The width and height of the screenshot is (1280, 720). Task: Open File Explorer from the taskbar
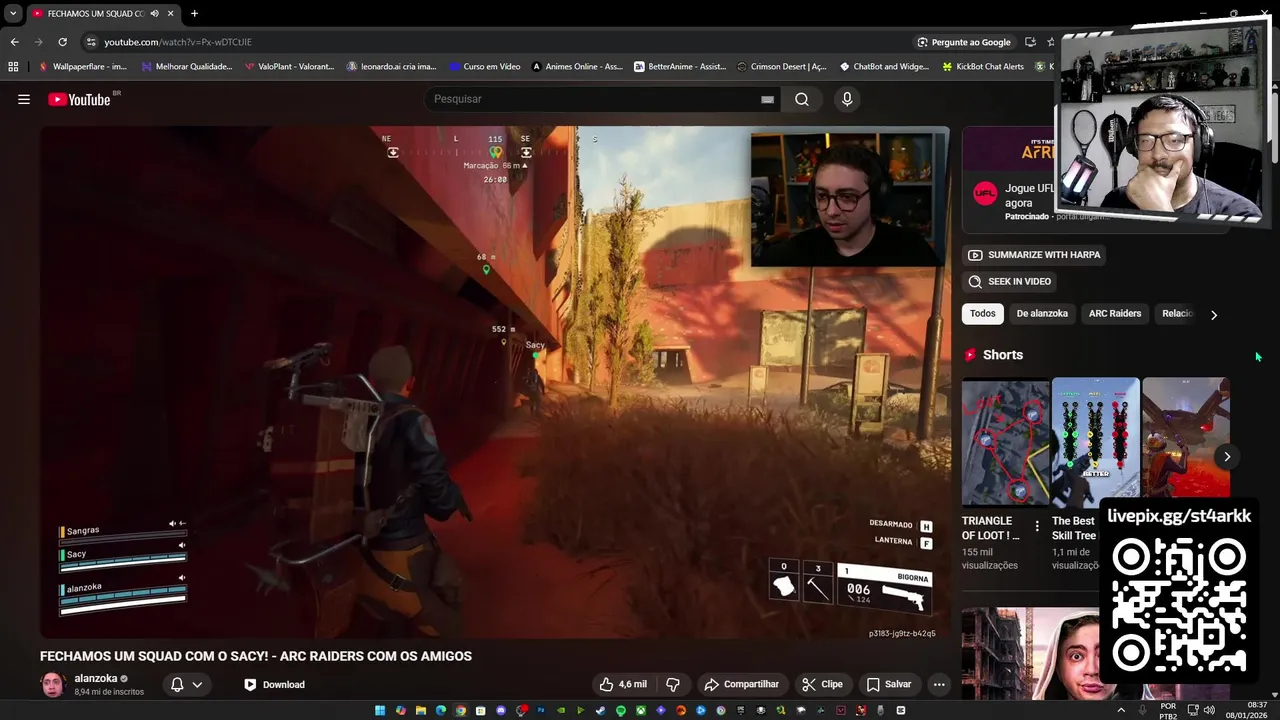[x=420, y=710]
